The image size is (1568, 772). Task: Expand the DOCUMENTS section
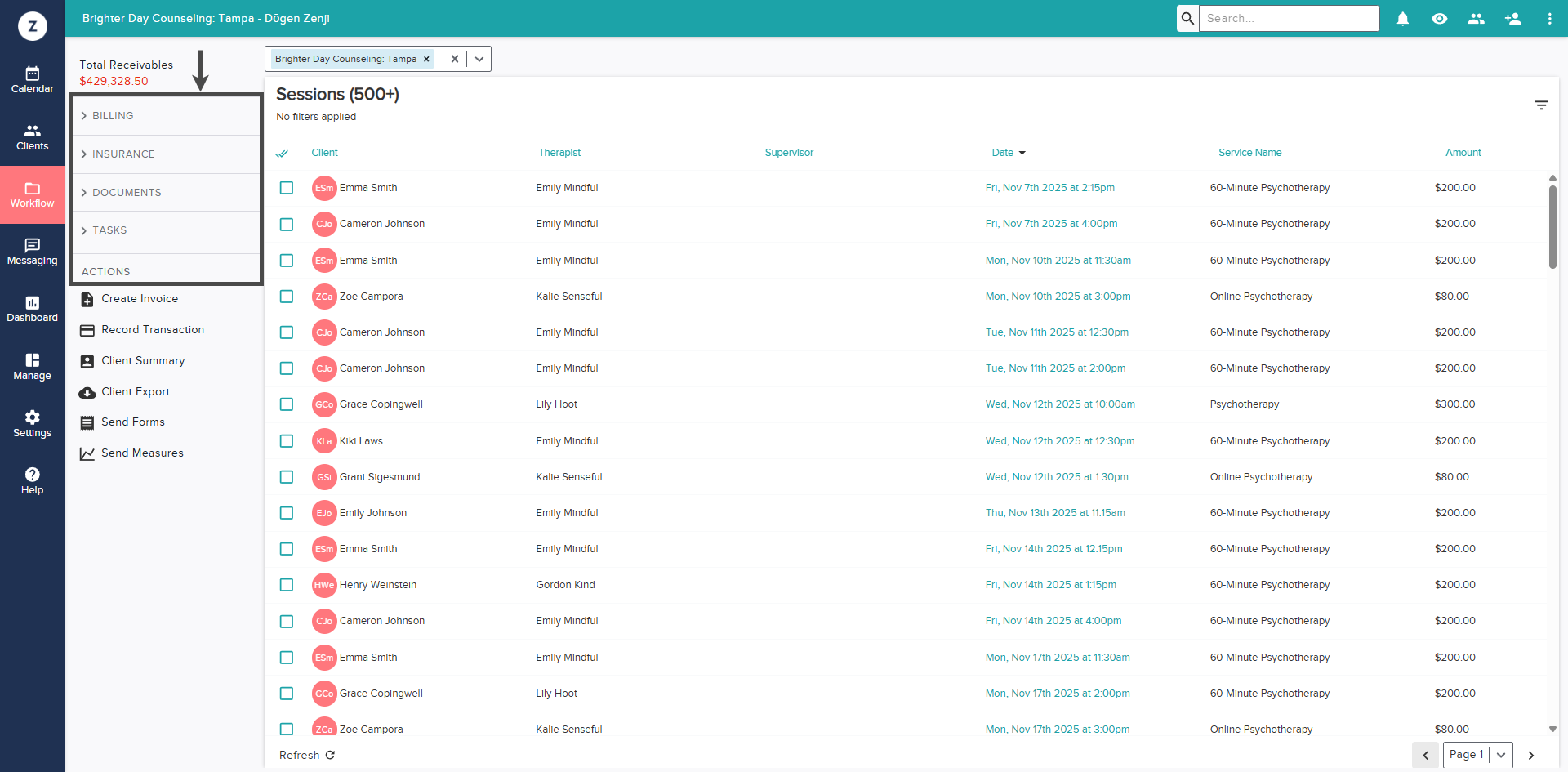[x=167, y=193]
